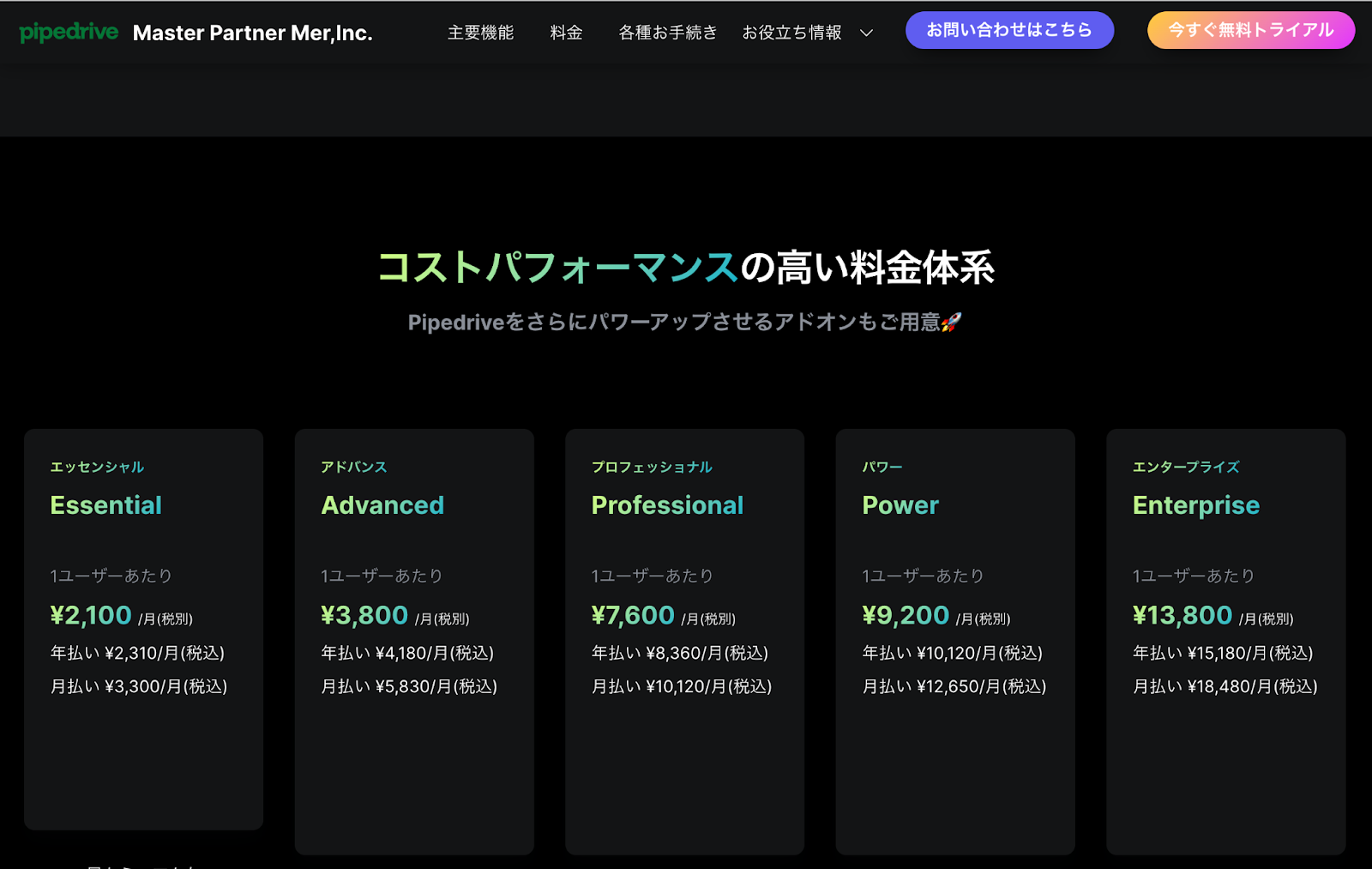Image resolution: width=1372 pixels, height=869 pixels.
Task: Click the ¥3,800 price
Action: click(364, 615)
